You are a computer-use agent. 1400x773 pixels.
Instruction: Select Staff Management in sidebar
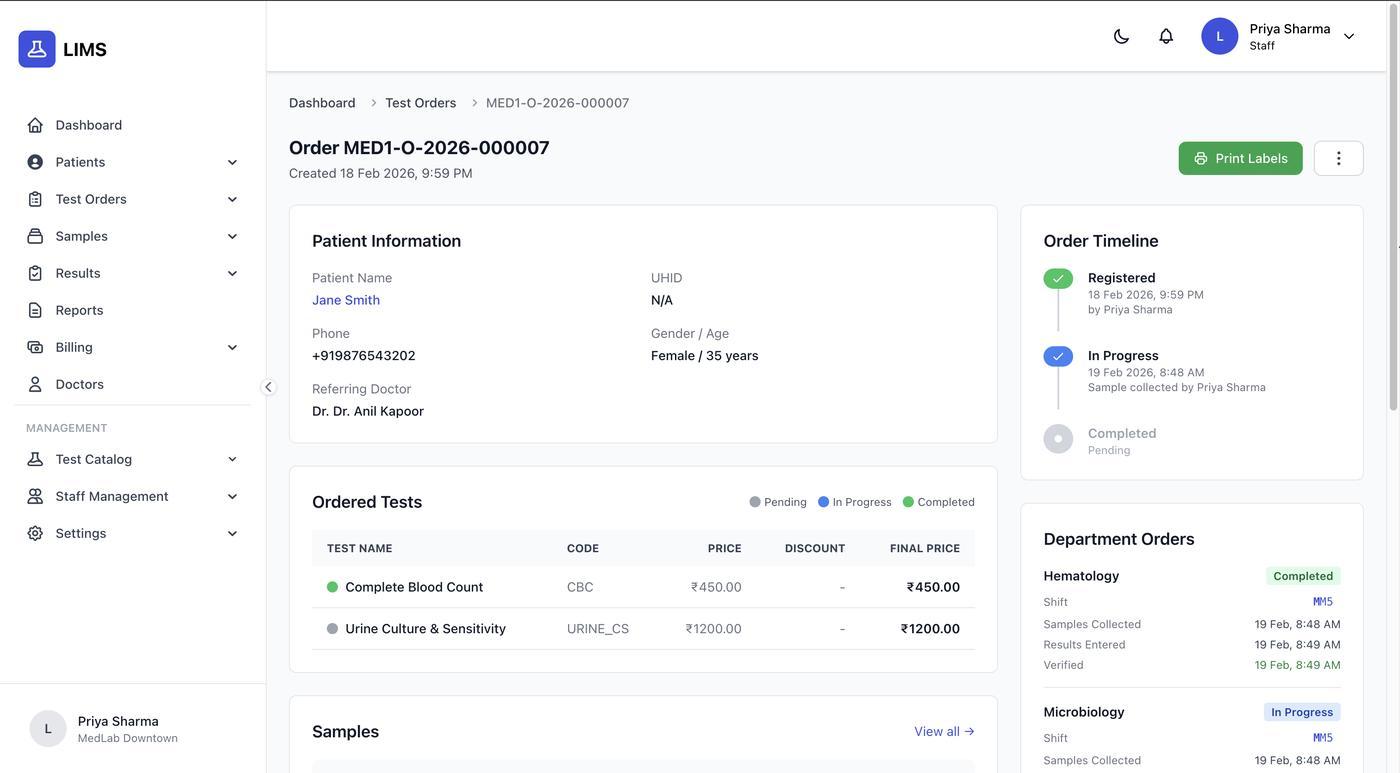pos(112,496)
